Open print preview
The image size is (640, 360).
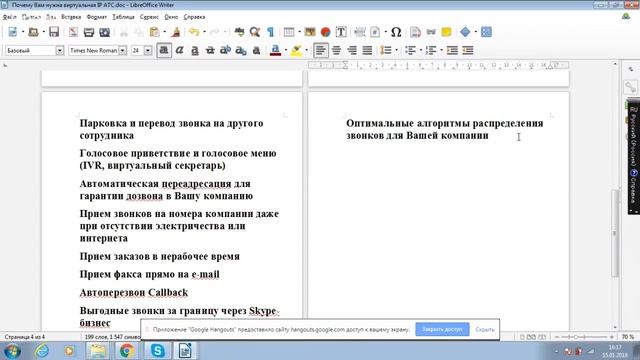pos(104,32)
